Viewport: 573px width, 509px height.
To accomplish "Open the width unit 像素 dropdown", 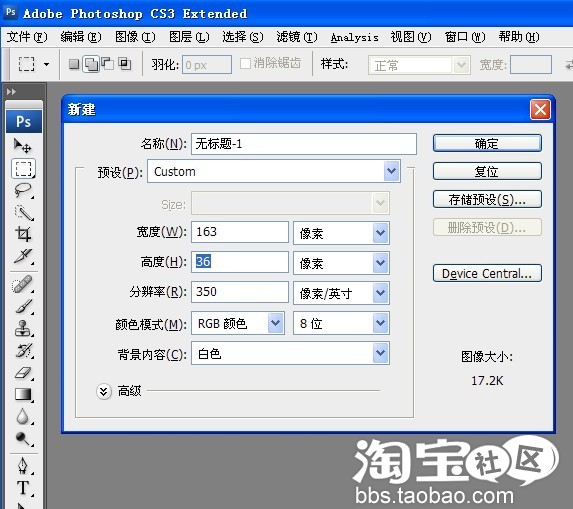I will (341, 233).
